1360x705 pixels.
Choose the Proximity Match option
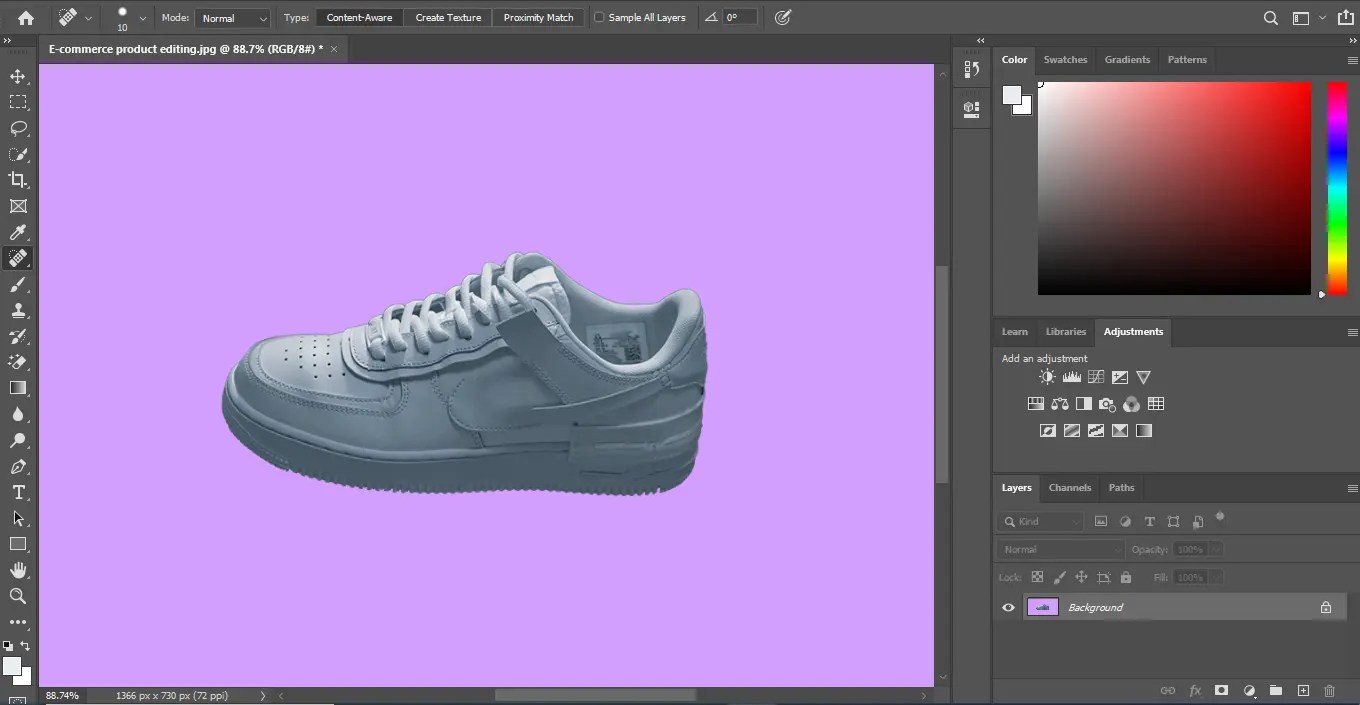coord(538,17)
